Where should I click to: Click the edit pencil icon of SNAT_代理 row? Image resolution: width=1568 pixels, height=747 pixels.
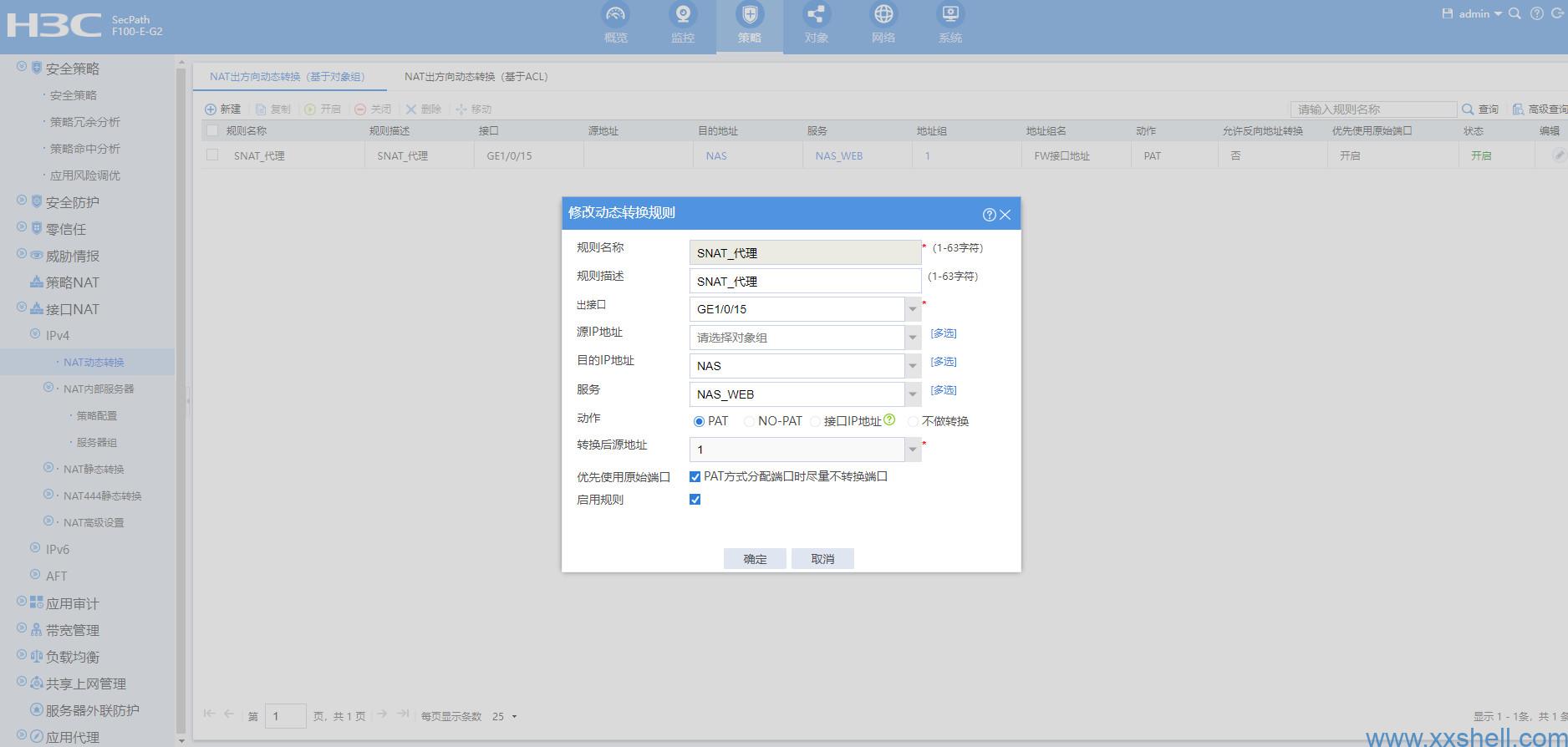[x=1558, y=155]
